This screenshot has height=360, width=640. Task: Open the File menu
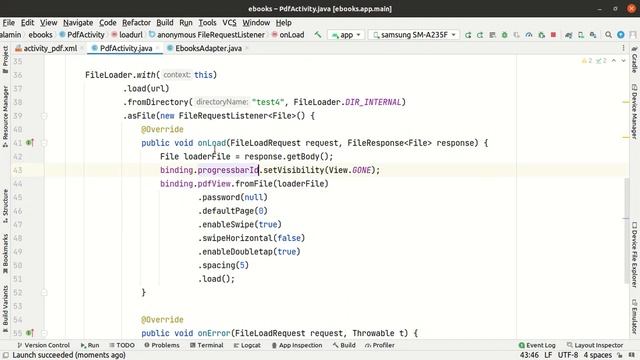[9, 23]
